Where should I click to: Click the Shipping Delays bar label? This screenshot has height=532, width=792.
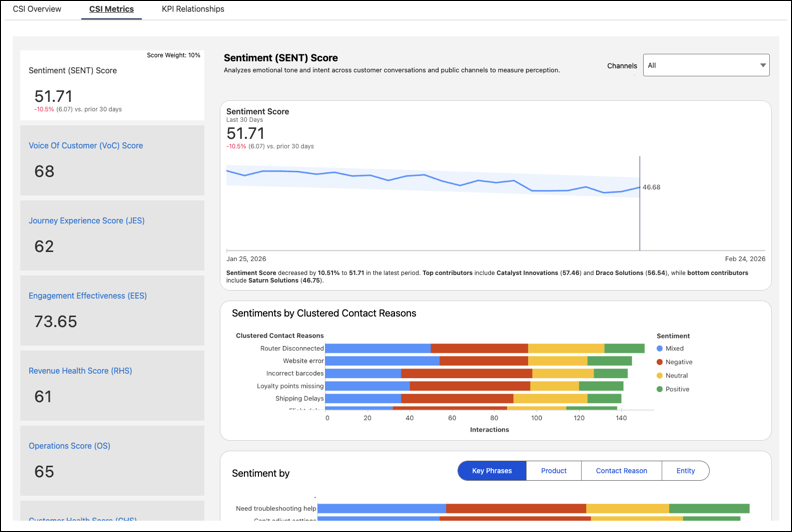300,399
